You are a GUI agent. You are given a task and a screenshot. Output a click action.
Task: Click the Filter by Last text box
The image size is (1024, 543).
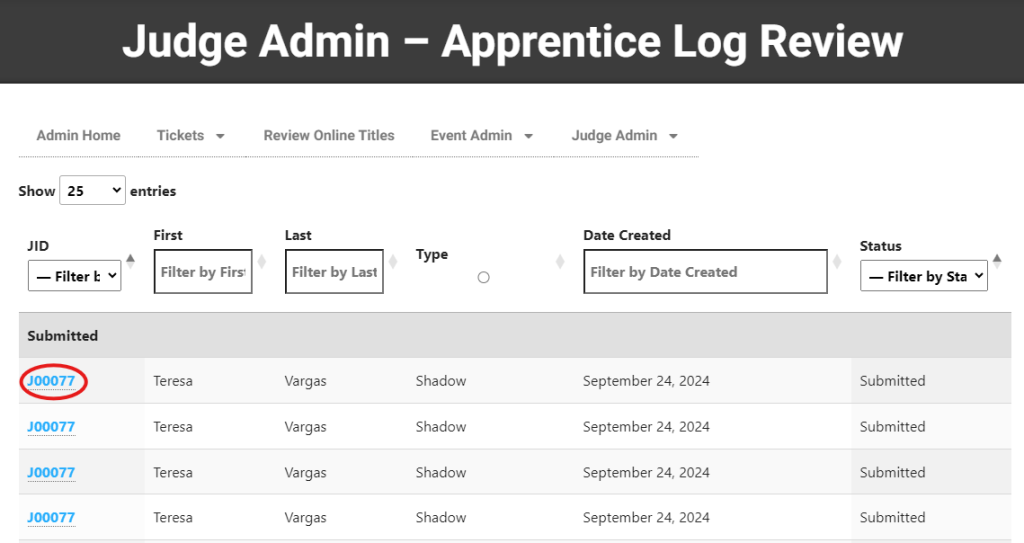click(334, 272)
